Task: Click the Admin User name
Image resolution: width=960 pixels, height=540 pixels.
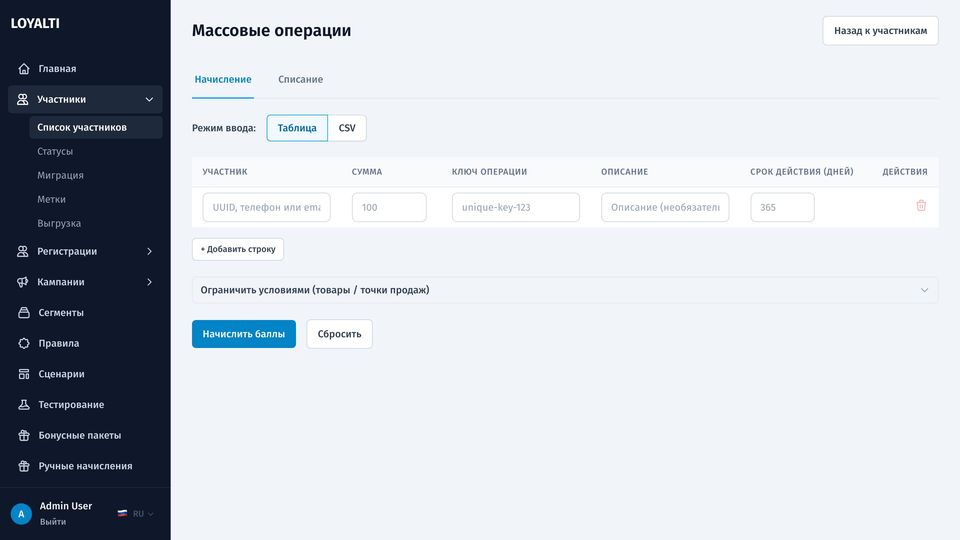Action: (x=66, y=506)
